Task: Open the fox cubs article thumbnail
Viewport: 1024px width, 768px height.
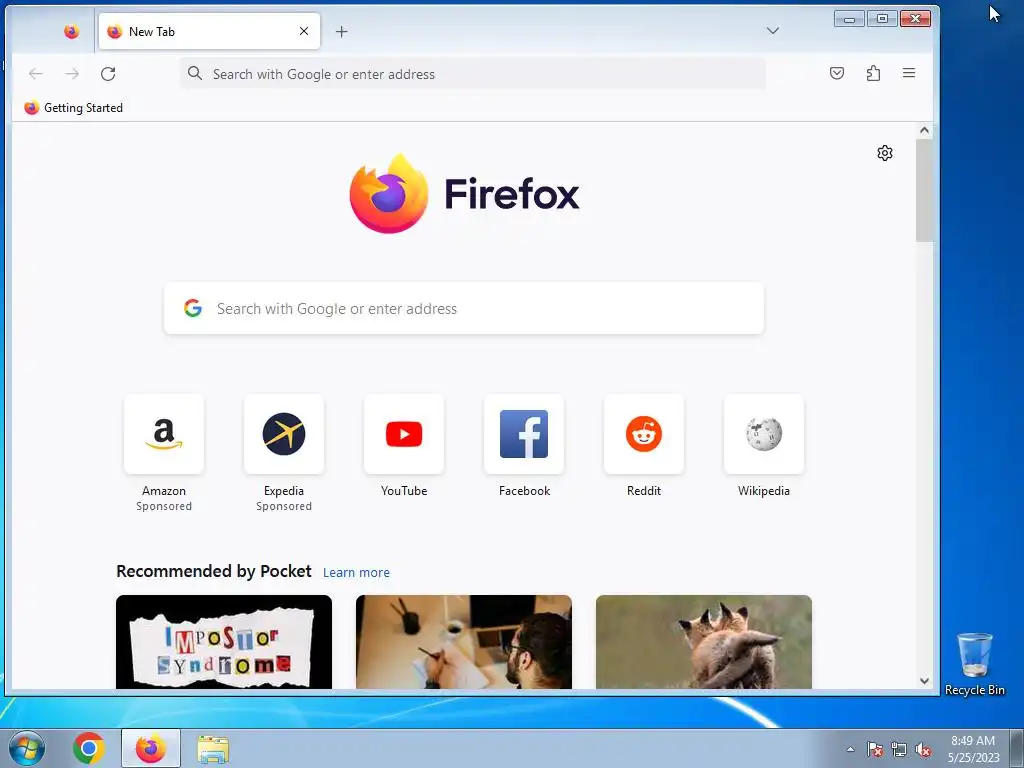Action: pos(704,642)
